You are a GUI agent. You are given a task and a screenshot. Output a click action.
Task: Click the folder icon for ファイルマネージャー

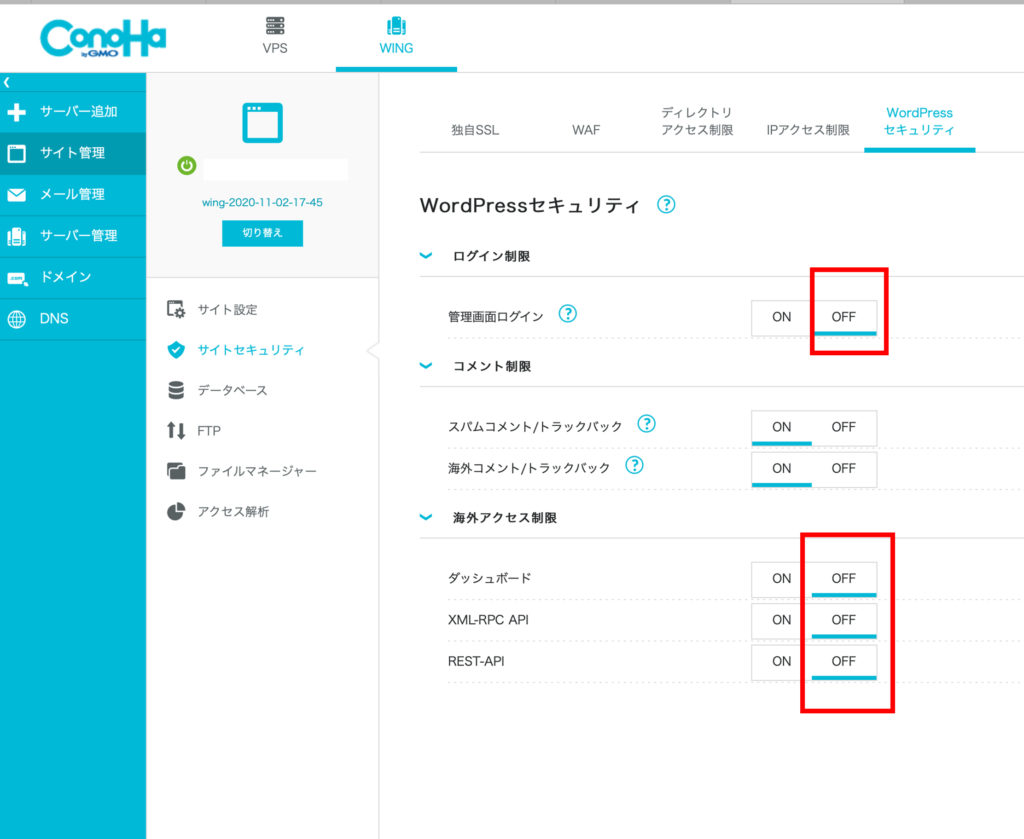(176, 471)
